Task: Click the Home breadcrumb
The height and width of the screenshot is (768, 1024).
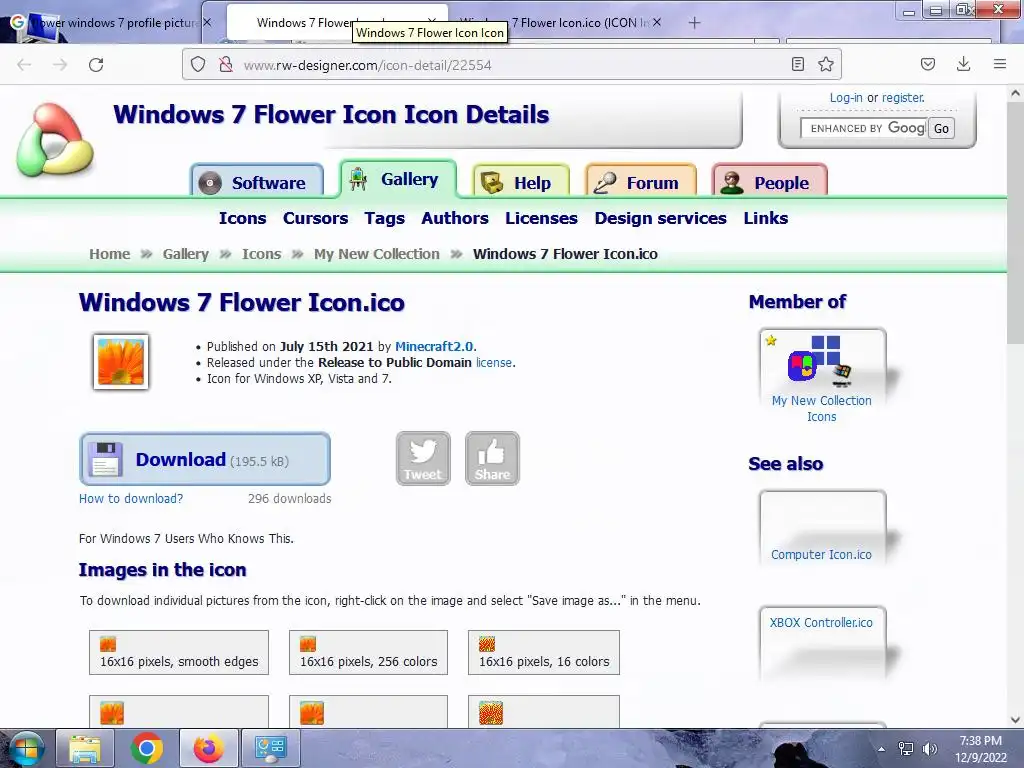Action: coord(110,254)
